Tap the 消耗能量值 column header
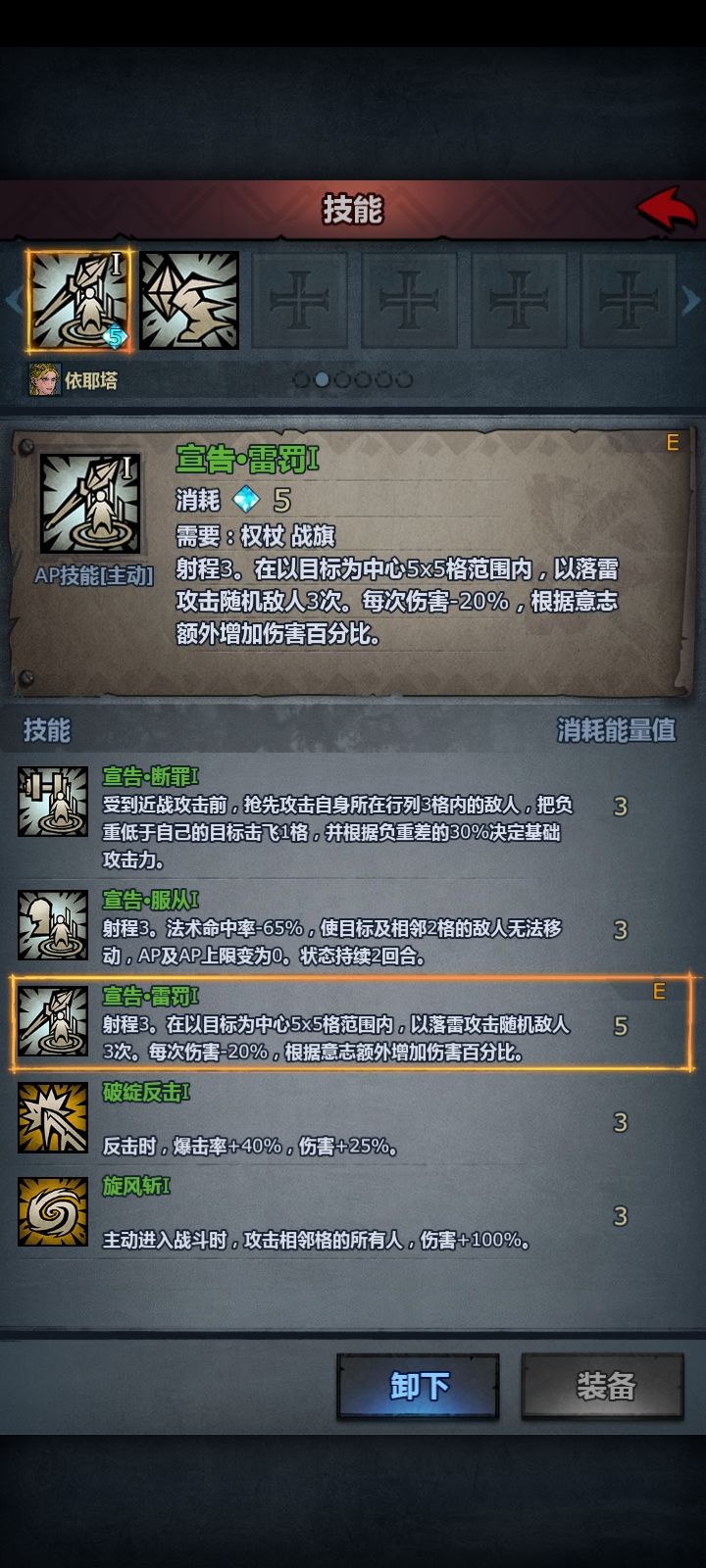Screen dimensions: 706x1568 pyautogui.click(x=616, y=730)
